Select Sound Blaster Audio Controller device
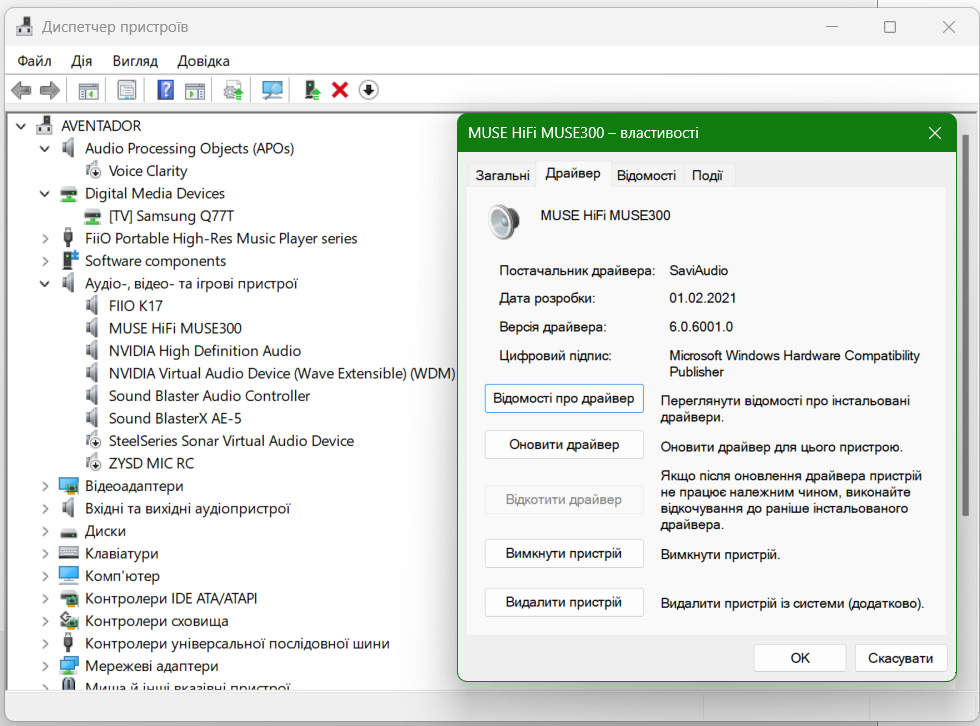The width and height of the screenshot is (980, 726). click(209, 396)
